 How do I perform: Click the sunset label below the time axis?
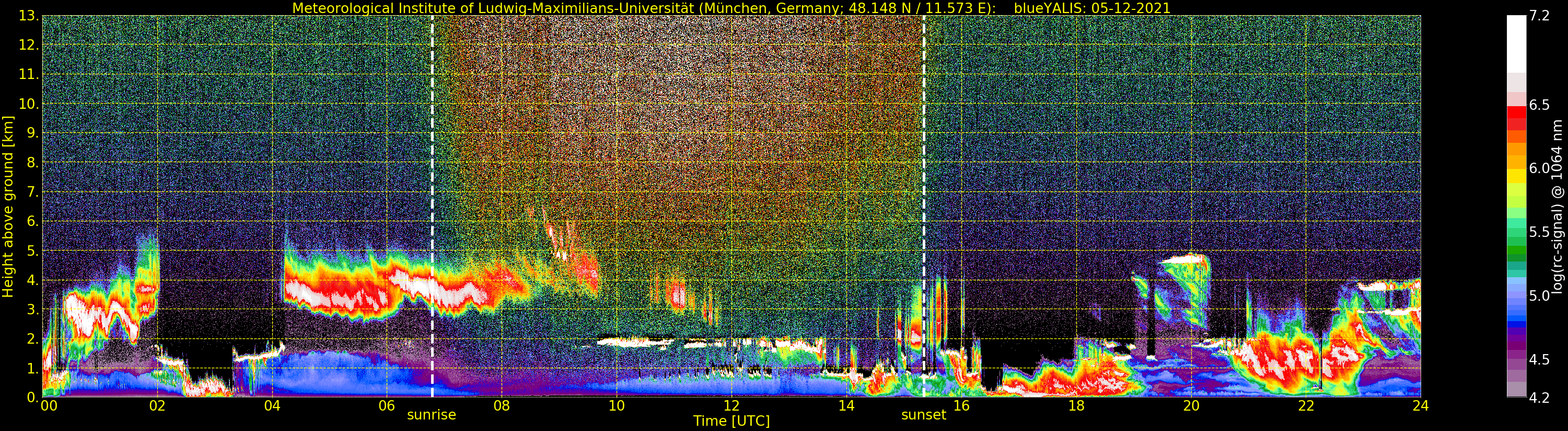coord(923,415)
